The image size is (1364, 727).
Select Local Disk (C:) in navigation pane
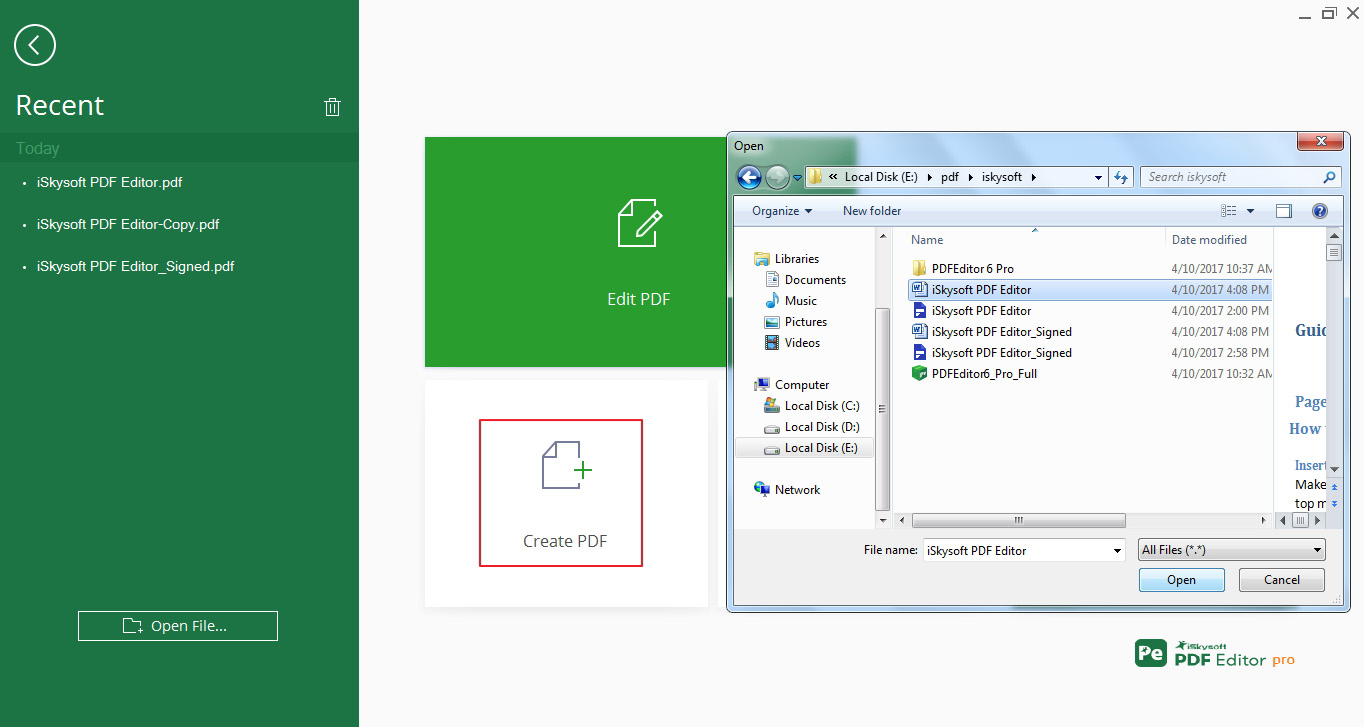(811, 406)
